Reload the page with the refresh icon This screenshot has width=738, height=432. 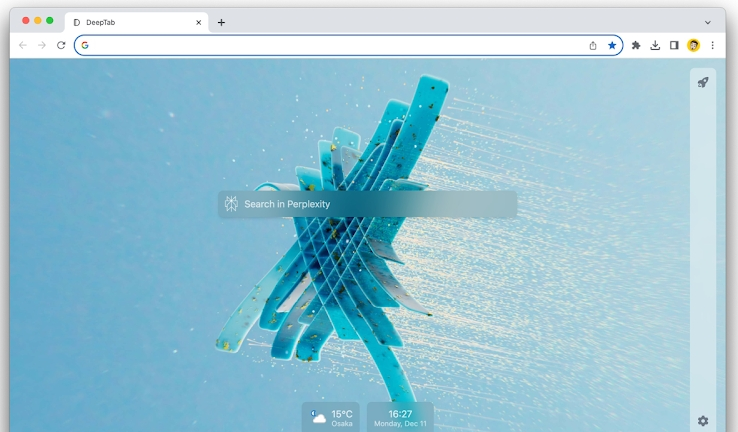pos(61,45)
